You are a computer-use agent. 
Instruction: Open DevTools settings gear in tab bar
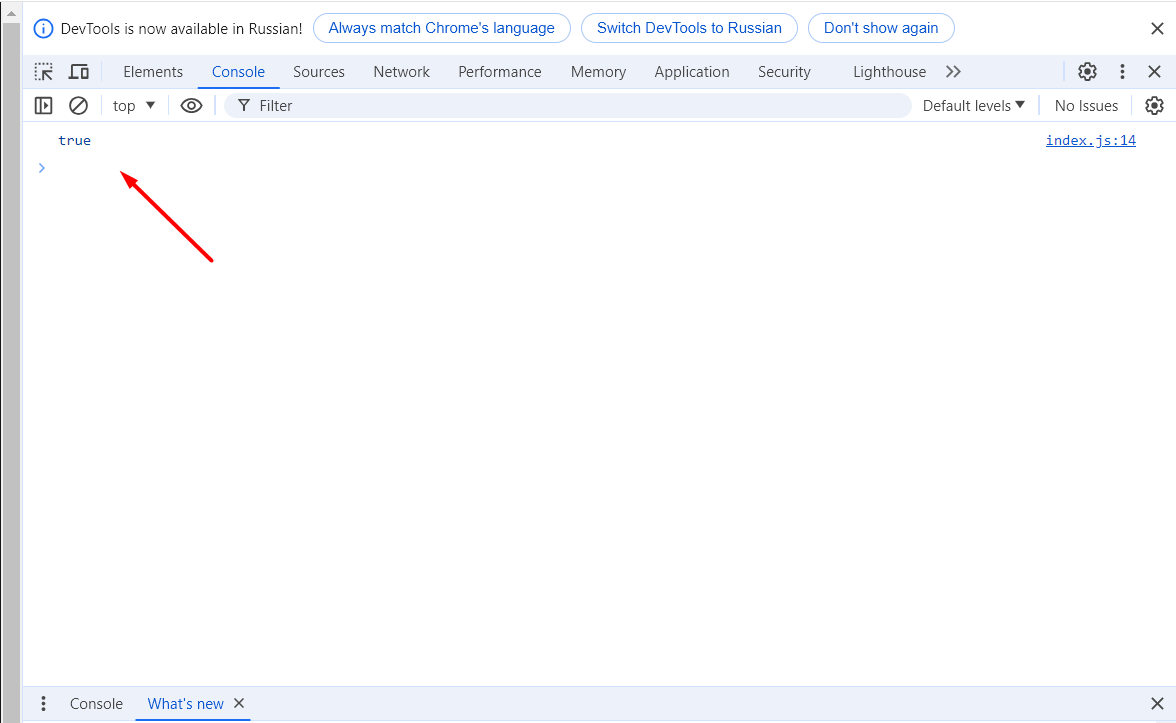(1088, 71)
